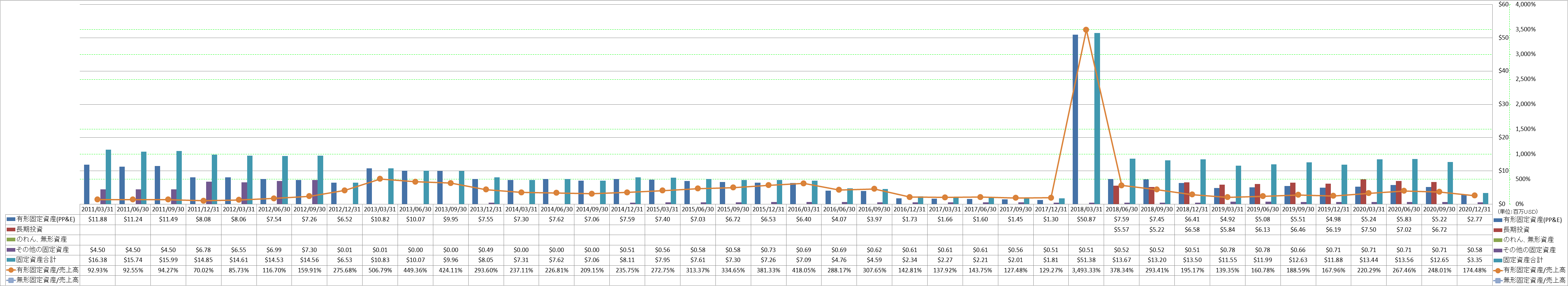The image size is (1568, 286).
Task: Click the $2.77 PP&E cell
Action: click(x=1474, y=220)
